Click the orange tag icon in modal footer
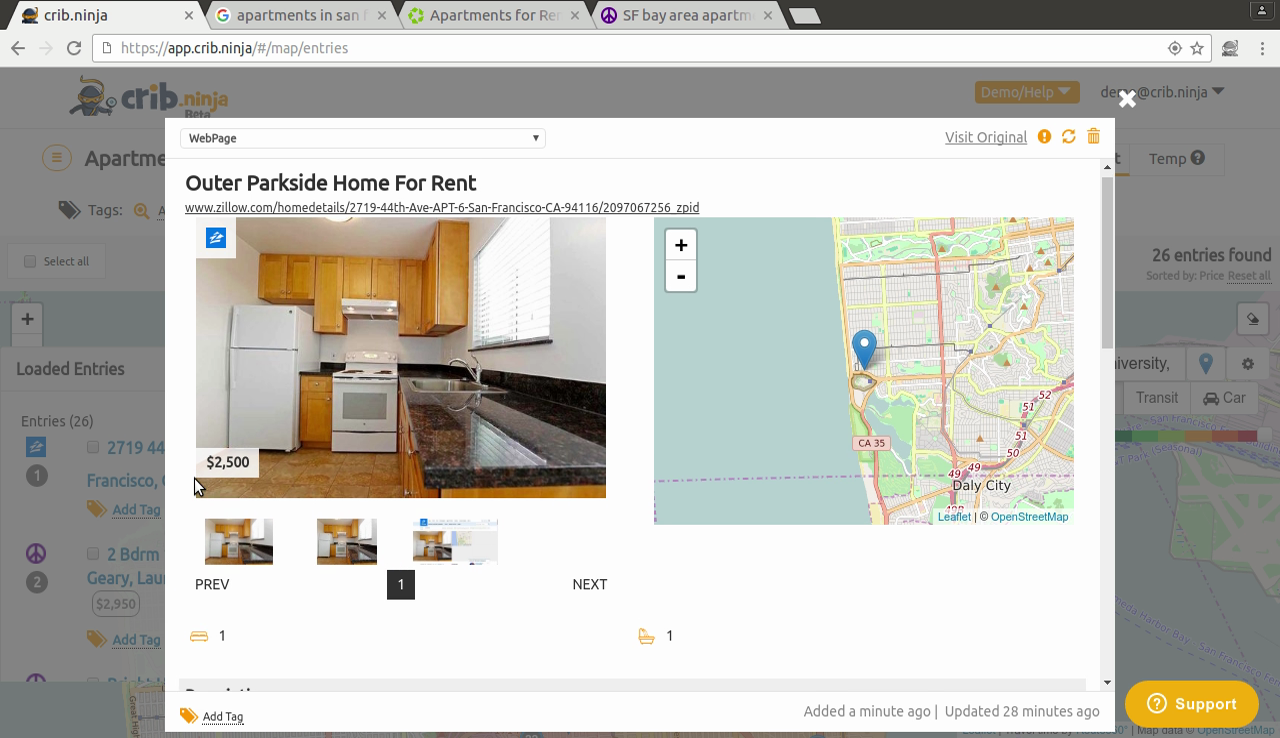1280x738 pixels. click(188, 715)
